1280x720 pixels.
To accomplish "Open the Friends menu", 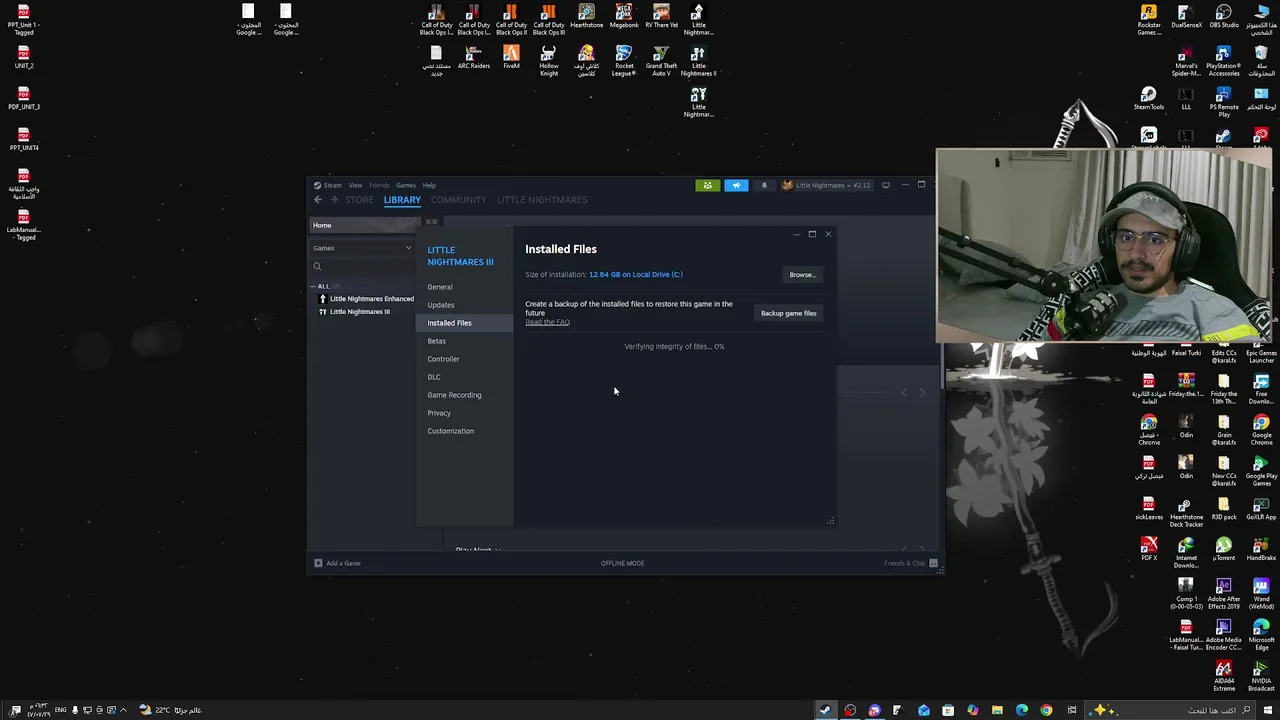I will (379, 185).
